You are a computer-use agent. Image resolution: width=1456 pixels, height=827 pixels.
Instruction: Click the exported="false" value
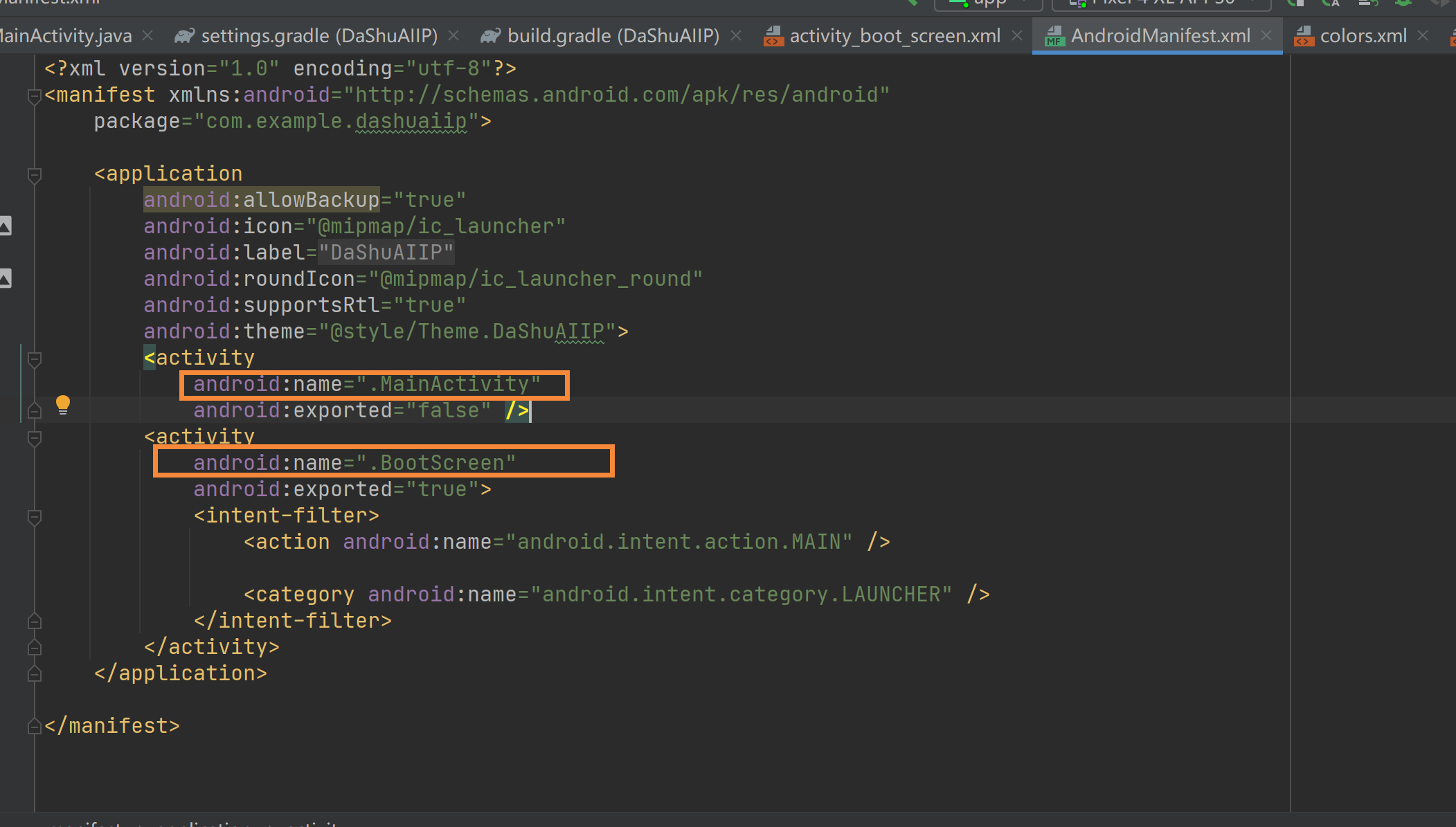point(449,410)
